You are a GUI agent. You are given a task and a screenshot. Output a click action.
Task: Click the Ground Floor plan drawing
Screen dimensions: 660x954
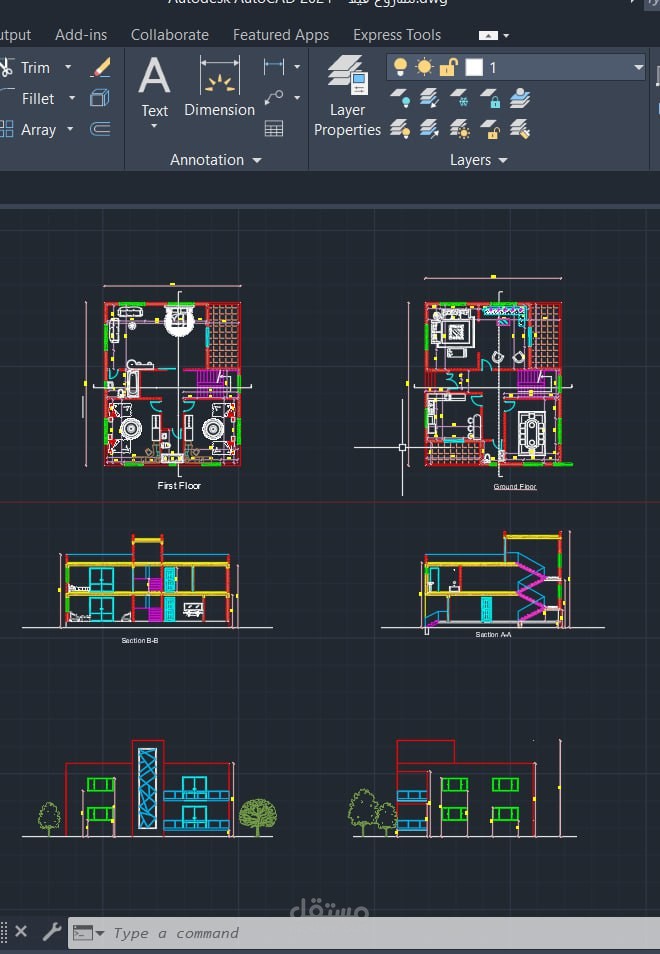[493, 383]
